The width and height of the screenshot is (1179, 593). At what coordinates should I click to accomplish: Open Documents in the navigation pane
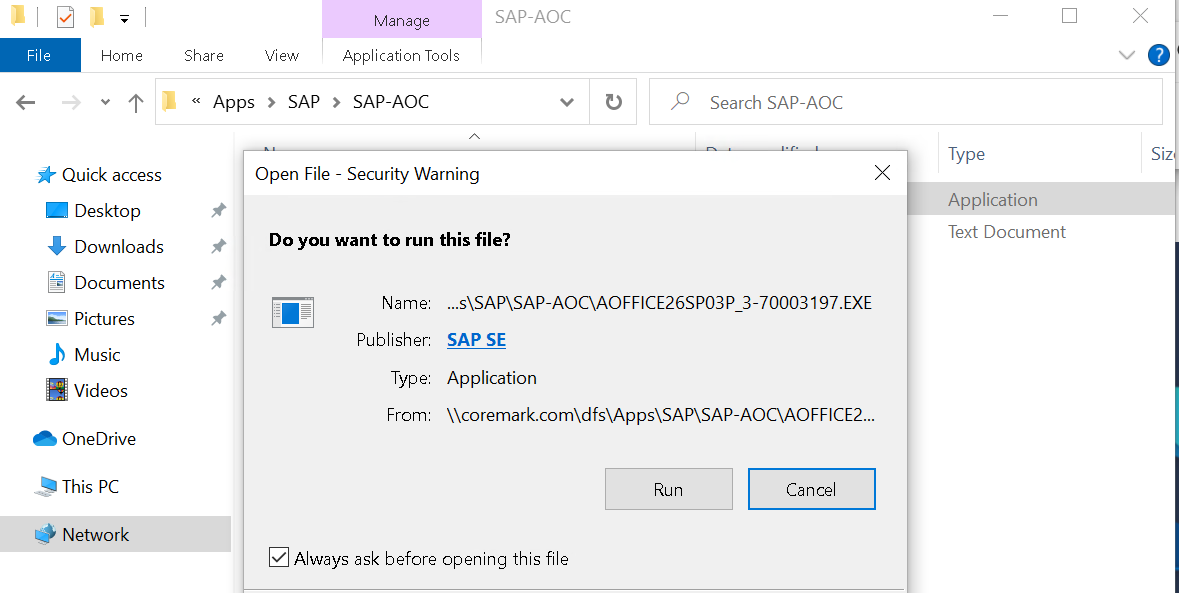pyautogui.click(x=119, y=283)
